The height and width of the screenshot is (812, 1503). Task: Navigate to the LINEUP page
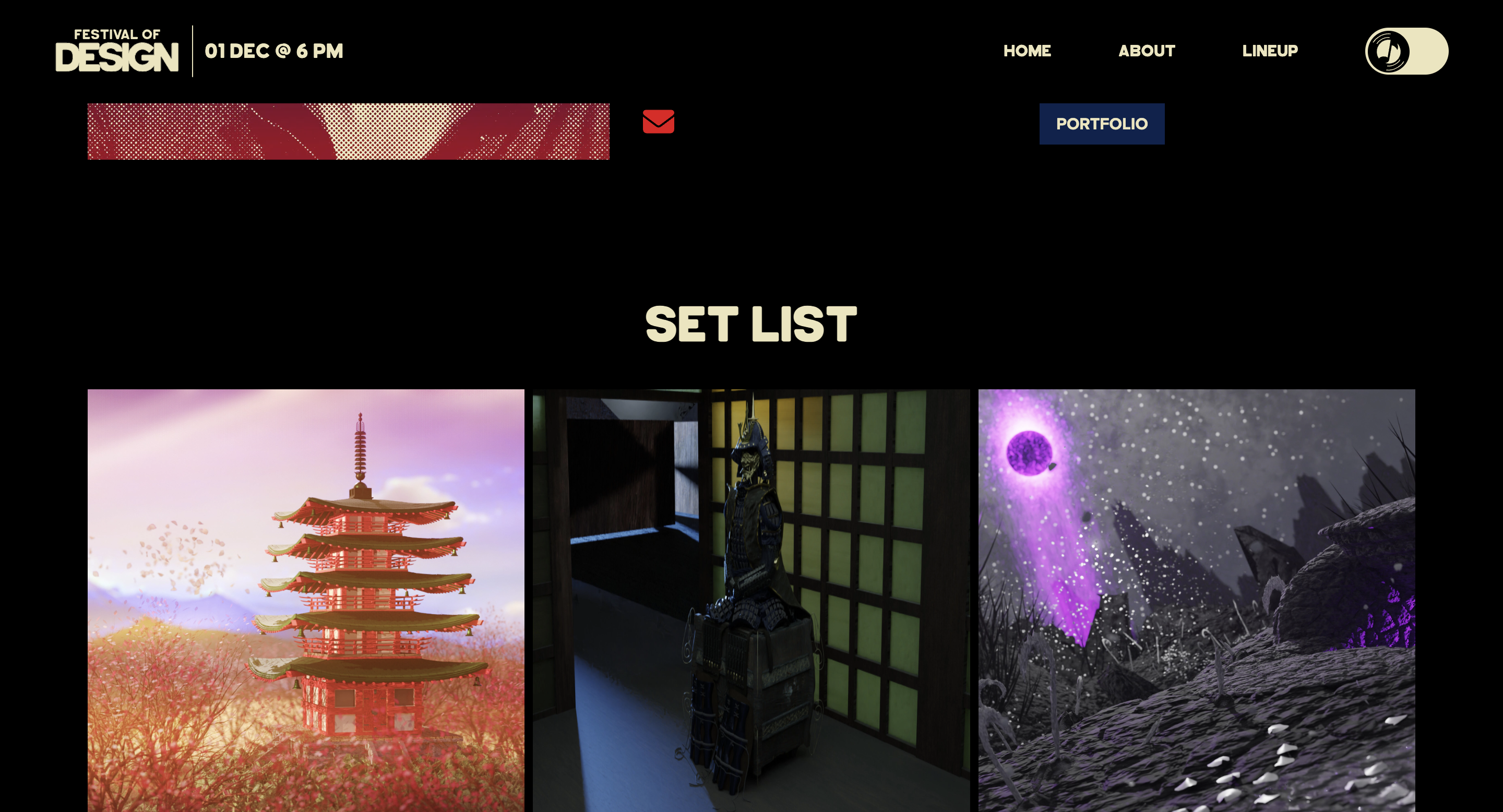tap(1270, 51)
